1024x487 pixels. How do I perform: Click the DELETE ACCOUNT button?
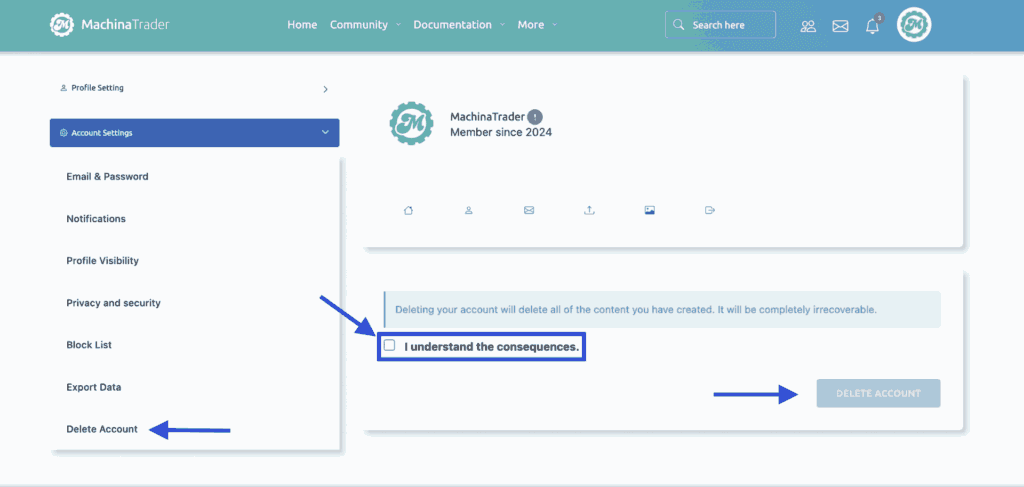click(878, 394)
